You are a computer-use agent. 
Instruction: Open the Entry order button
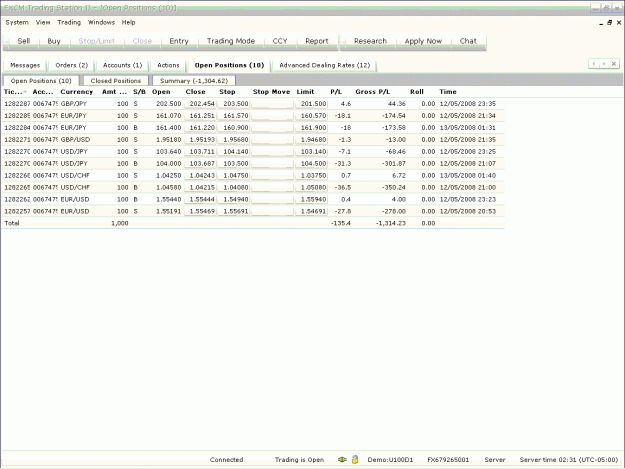[x=179, y=41]
